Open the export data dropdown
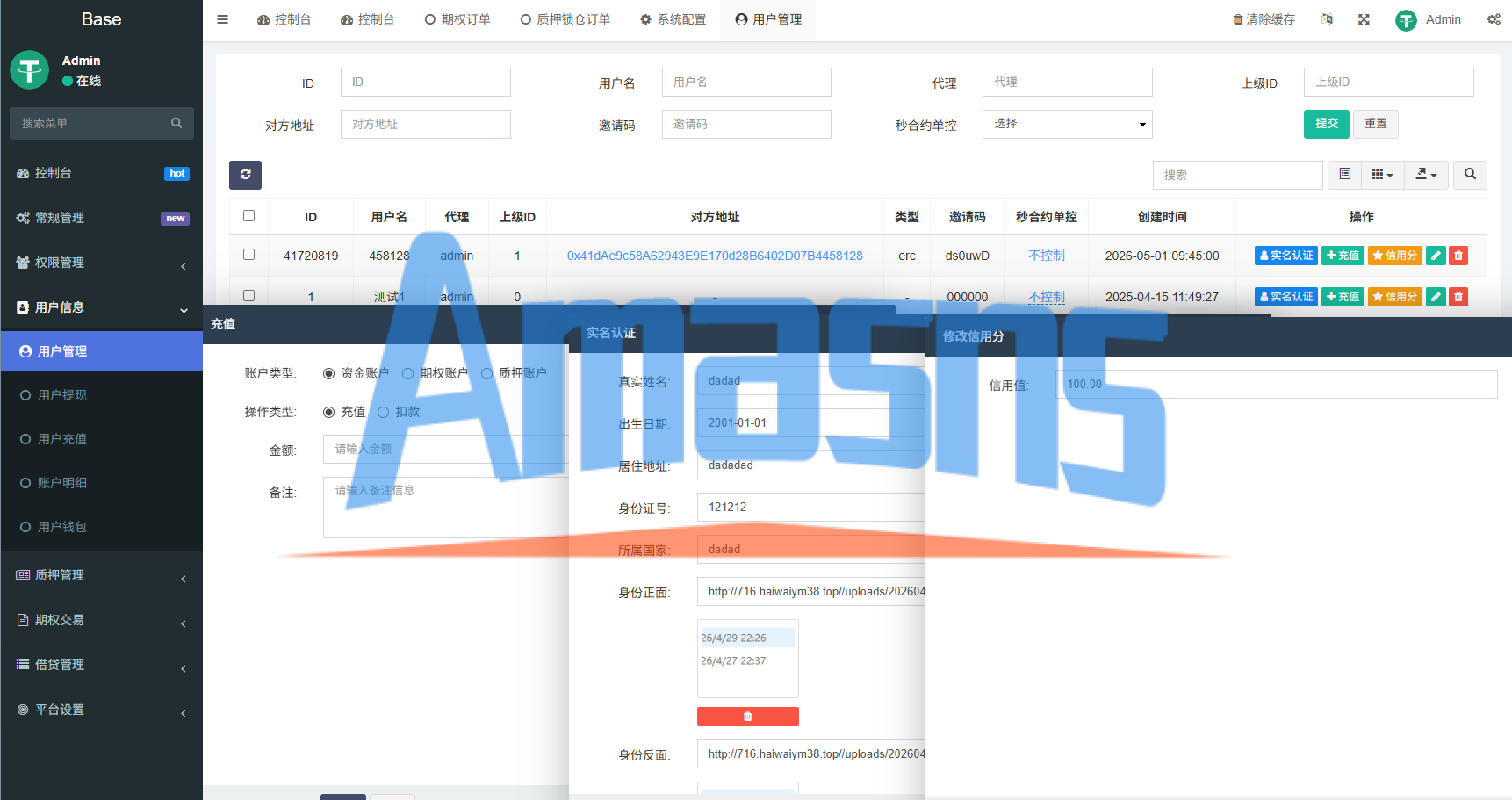This screenshot has height=800, width=1512. pos(1426,175)
